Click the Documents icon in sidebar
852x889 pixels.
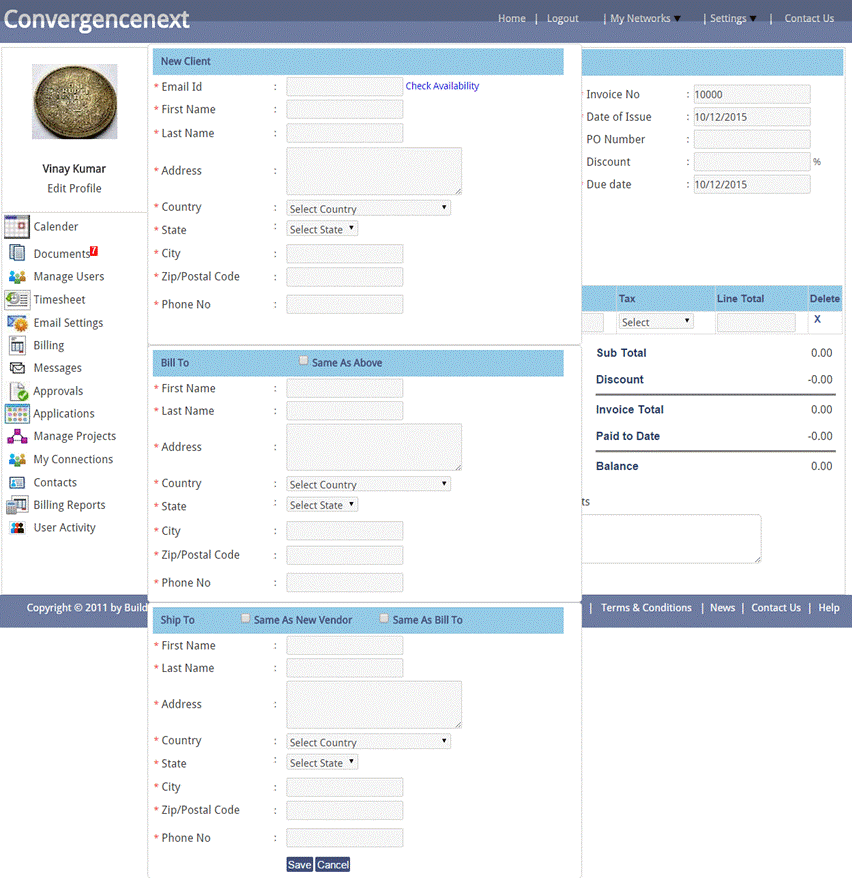coord(17,253)
